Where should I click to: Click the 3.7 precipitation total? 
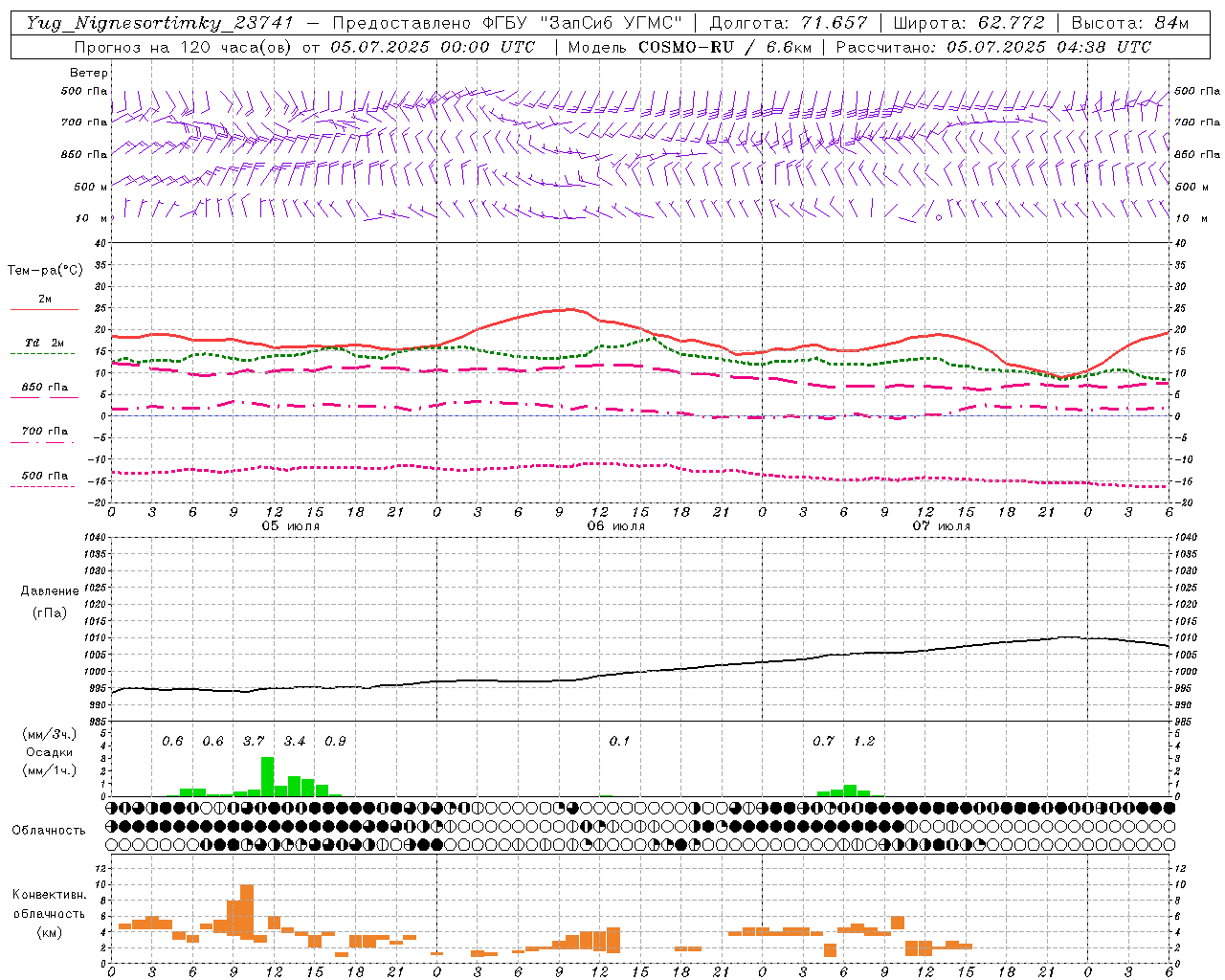pos(254,742)
